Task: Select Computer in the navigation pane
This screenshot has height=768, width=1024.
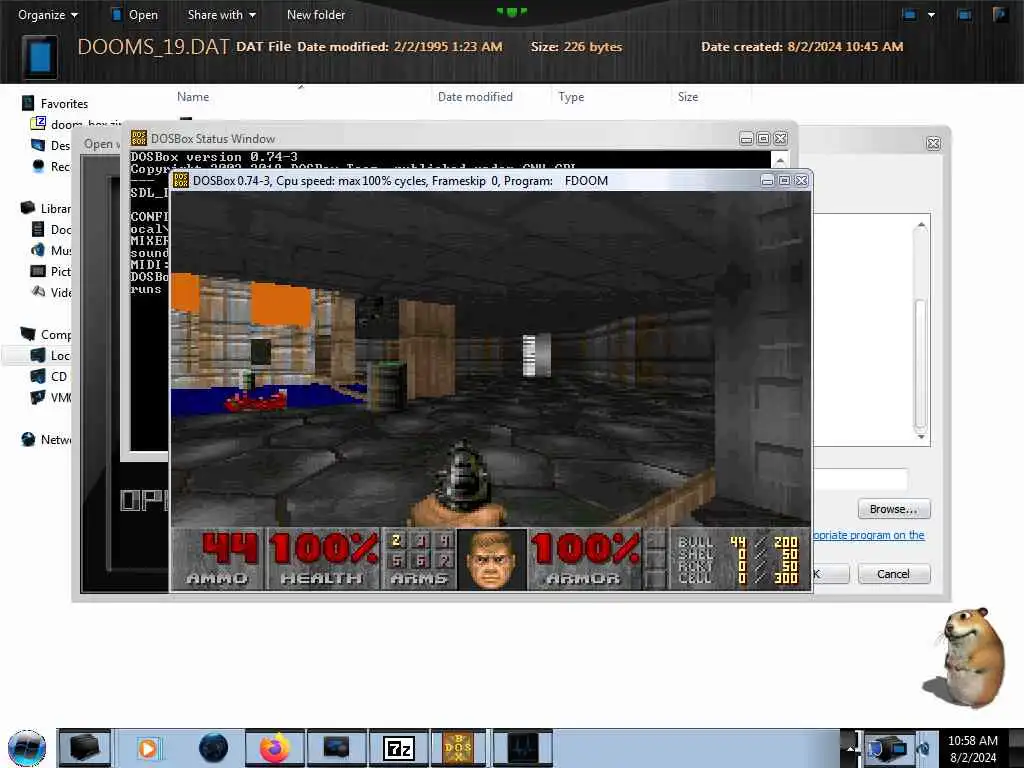Action: [46, 334]
